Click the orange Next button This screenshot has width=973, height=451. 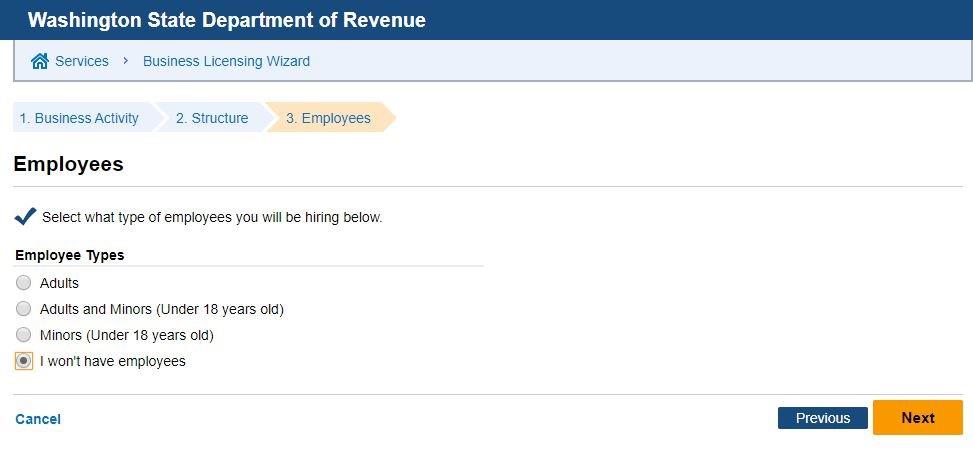point(918,418)
